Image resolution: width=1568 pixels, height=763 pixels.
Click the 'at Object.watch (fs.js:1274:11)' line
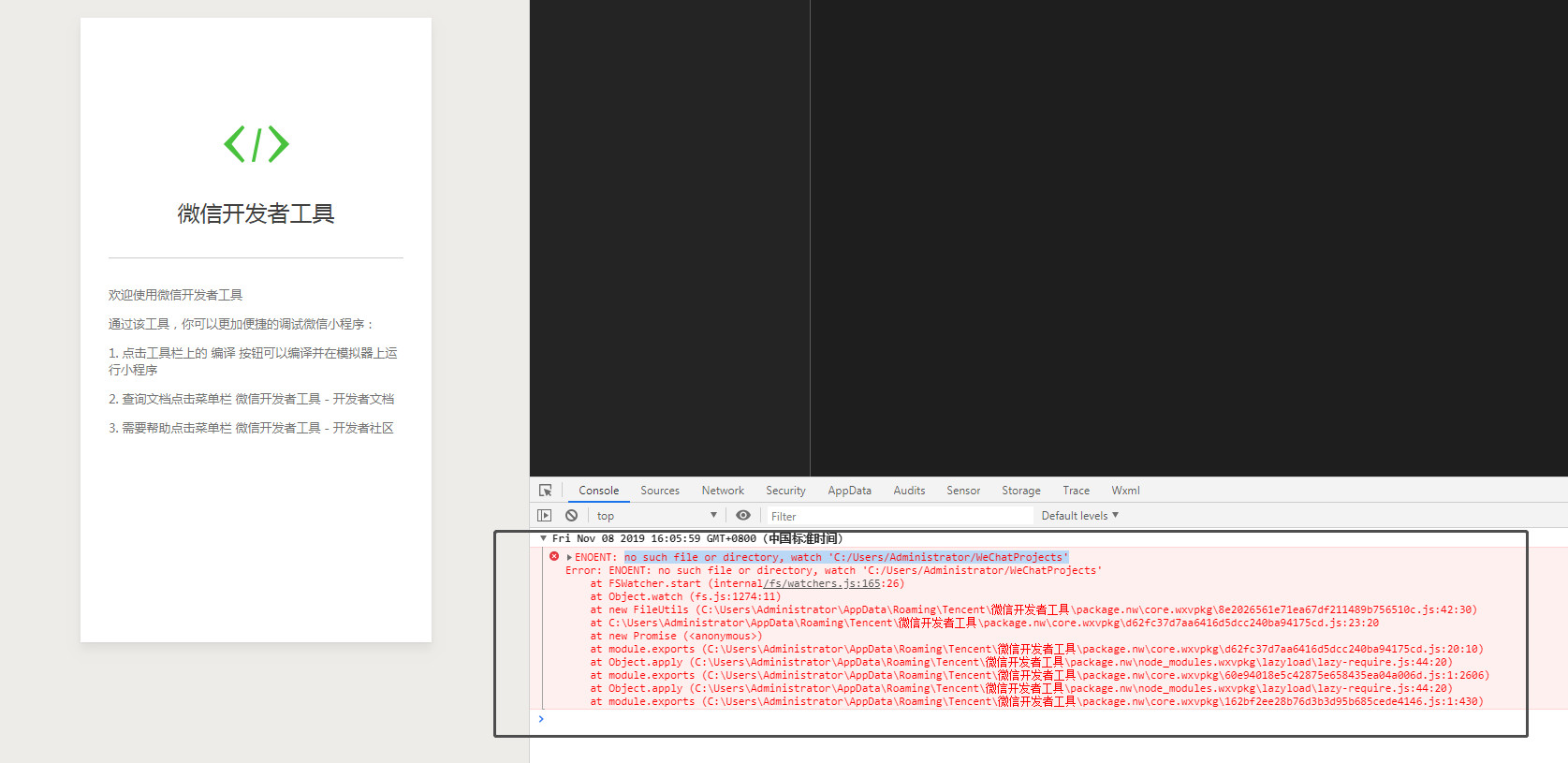(685, 596)
